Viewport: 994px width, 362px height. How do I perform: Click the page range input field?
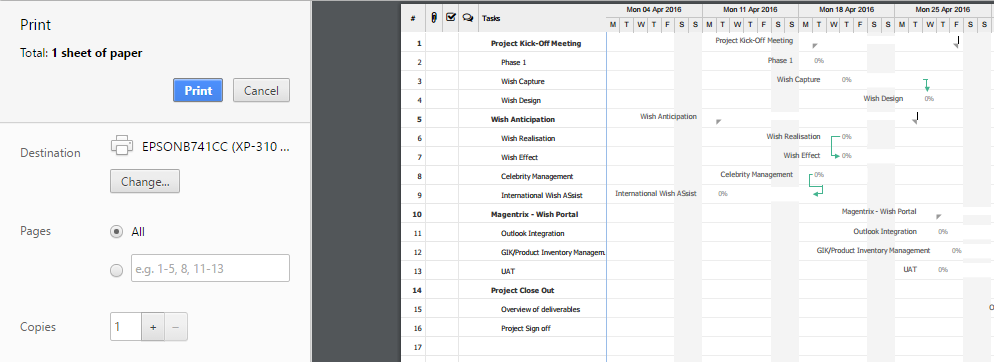click(210, 268)
